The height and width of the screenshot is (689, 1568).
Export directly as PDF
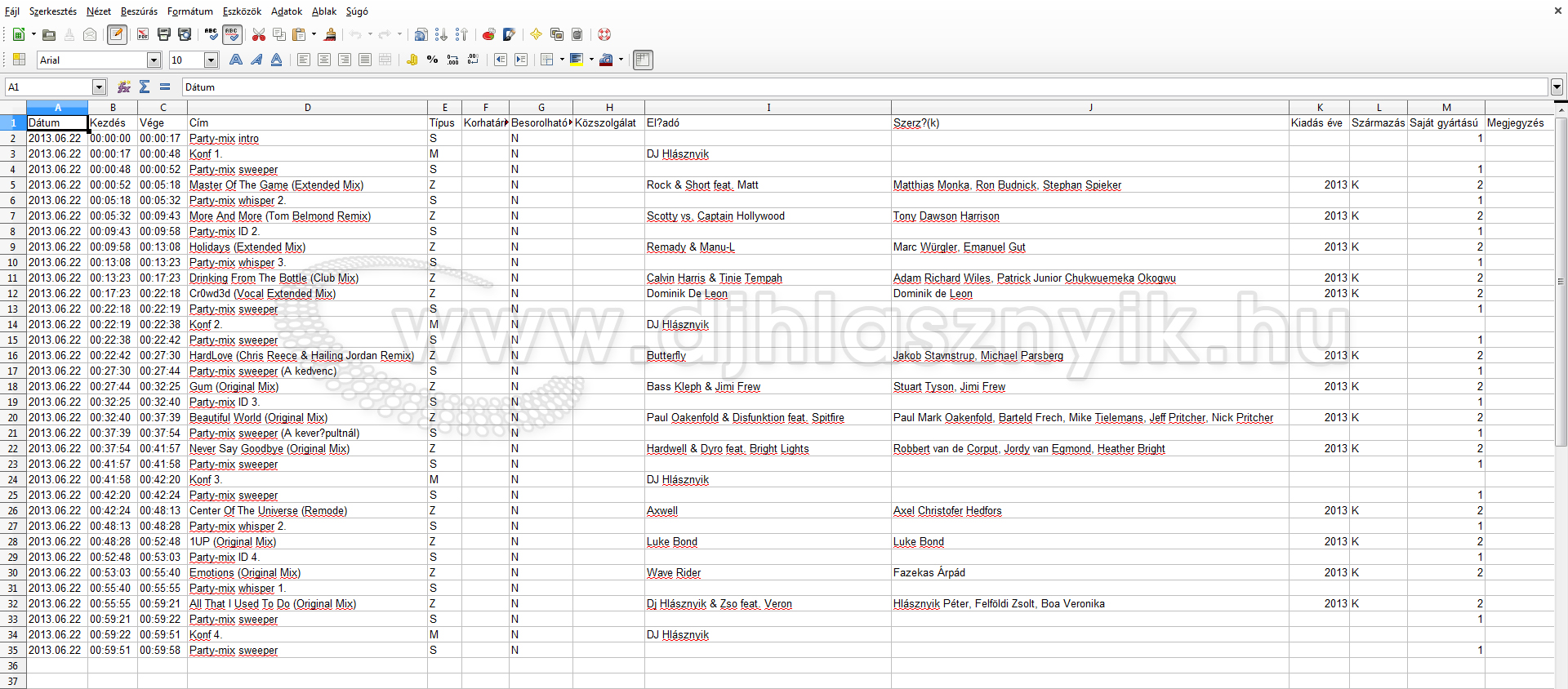click(143, 34)
